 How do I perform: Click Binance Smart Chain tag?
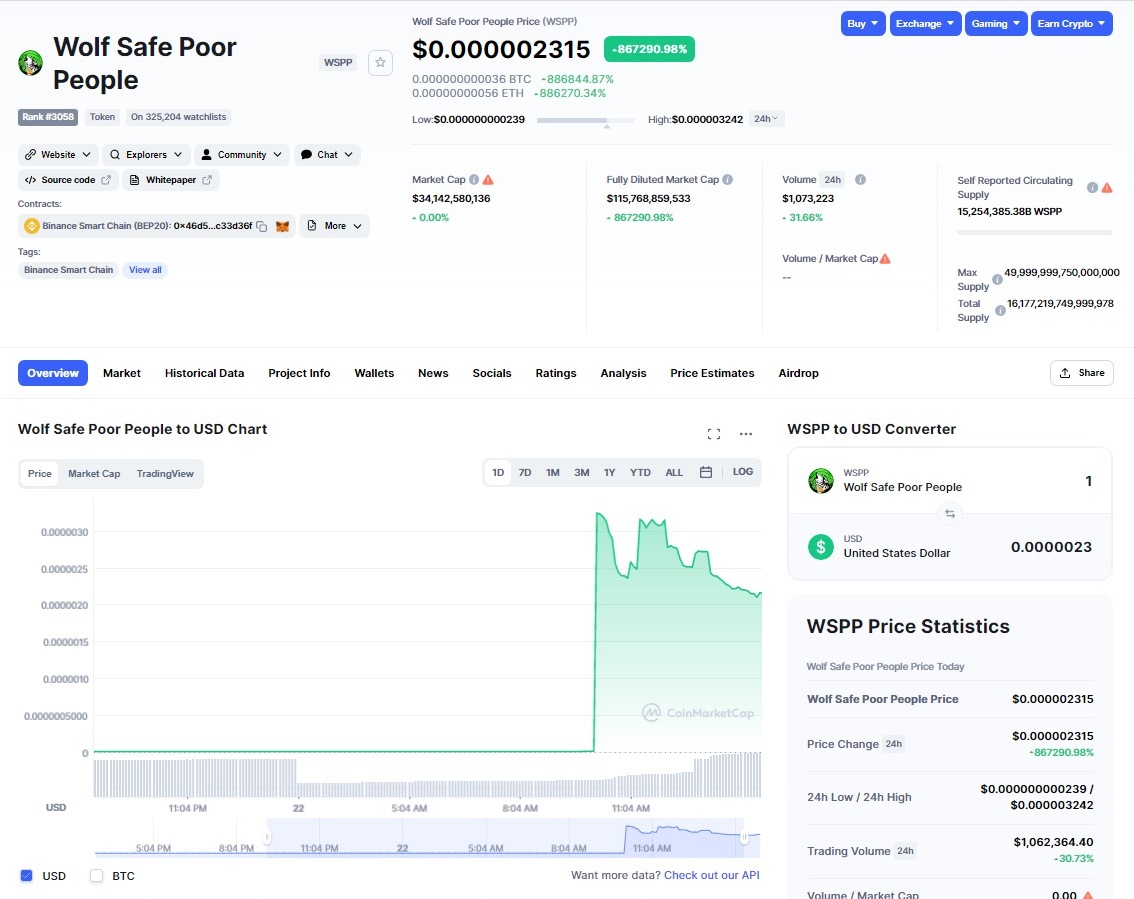click(69, 270)
